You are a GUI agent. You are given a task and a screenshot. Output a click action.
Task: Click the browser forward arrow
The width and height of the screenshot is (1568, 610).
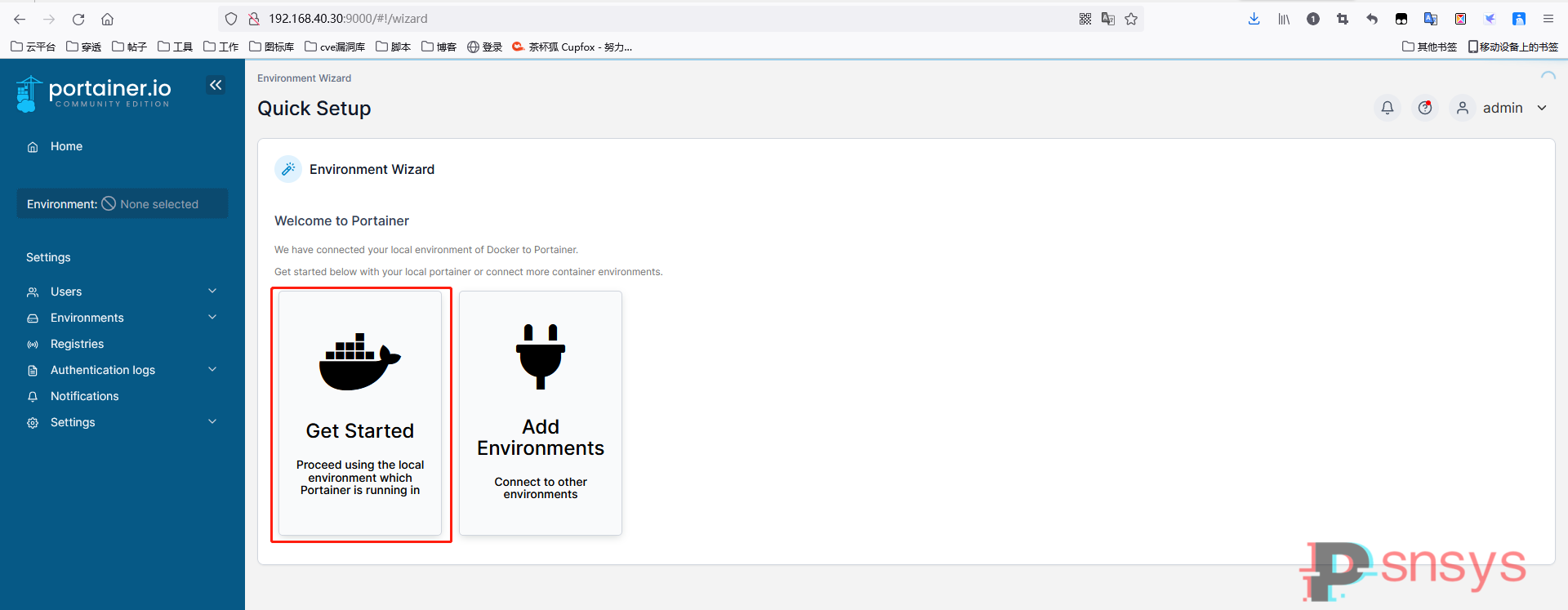[x=49, y=19]
